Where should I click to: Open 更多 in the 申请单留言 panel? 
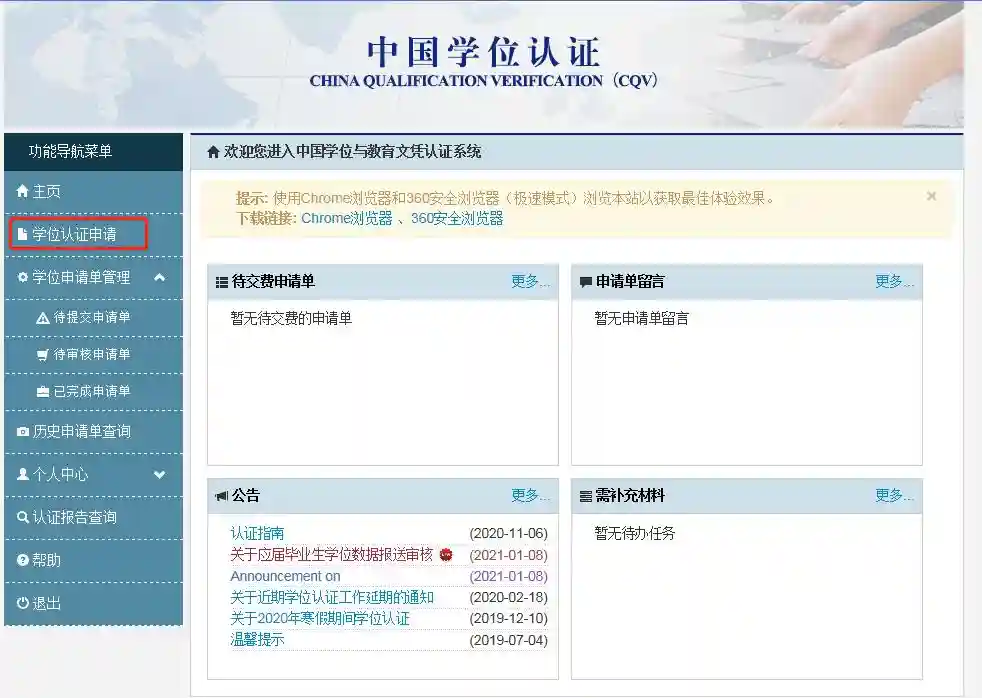pyautogui.click(x=894, y=282)
